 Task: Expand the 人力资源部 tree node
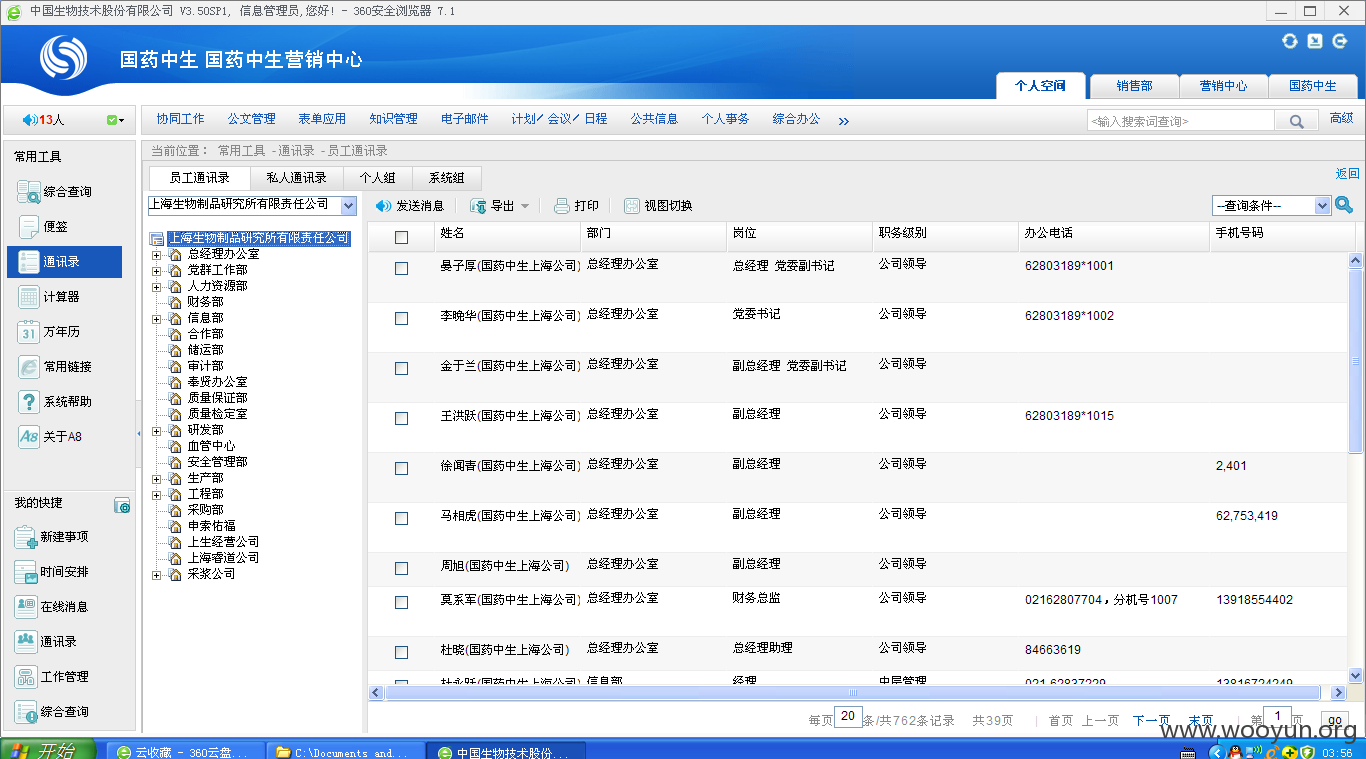point(156,286)
